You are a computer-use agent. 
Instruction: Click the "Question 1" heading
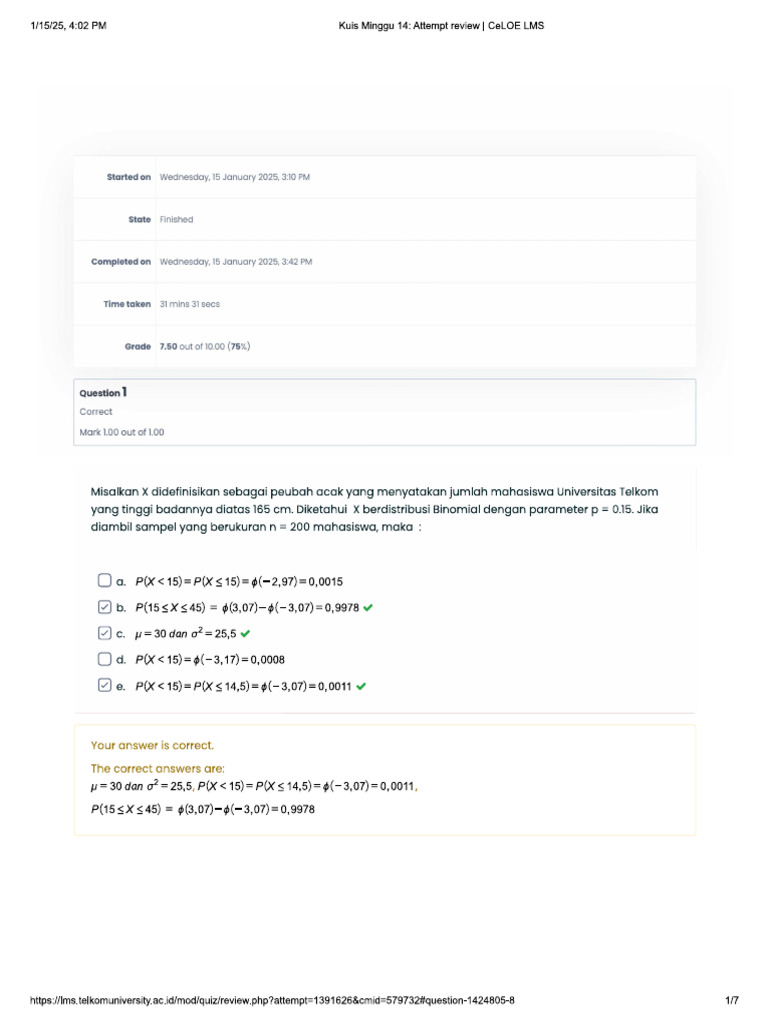pyautogui.click(x=103, y=392)
